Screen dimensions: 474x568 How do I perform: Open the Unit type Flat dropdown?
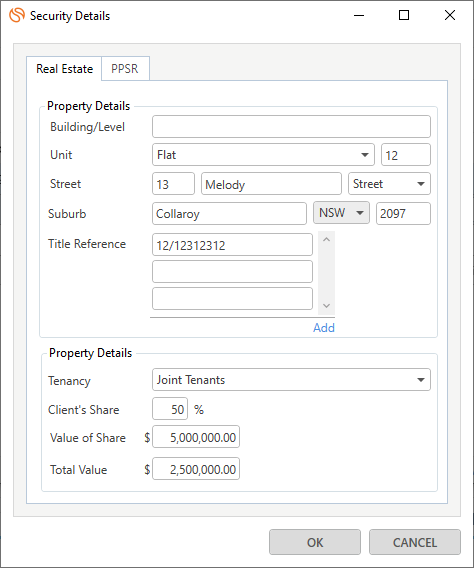[x=263, y=155]
